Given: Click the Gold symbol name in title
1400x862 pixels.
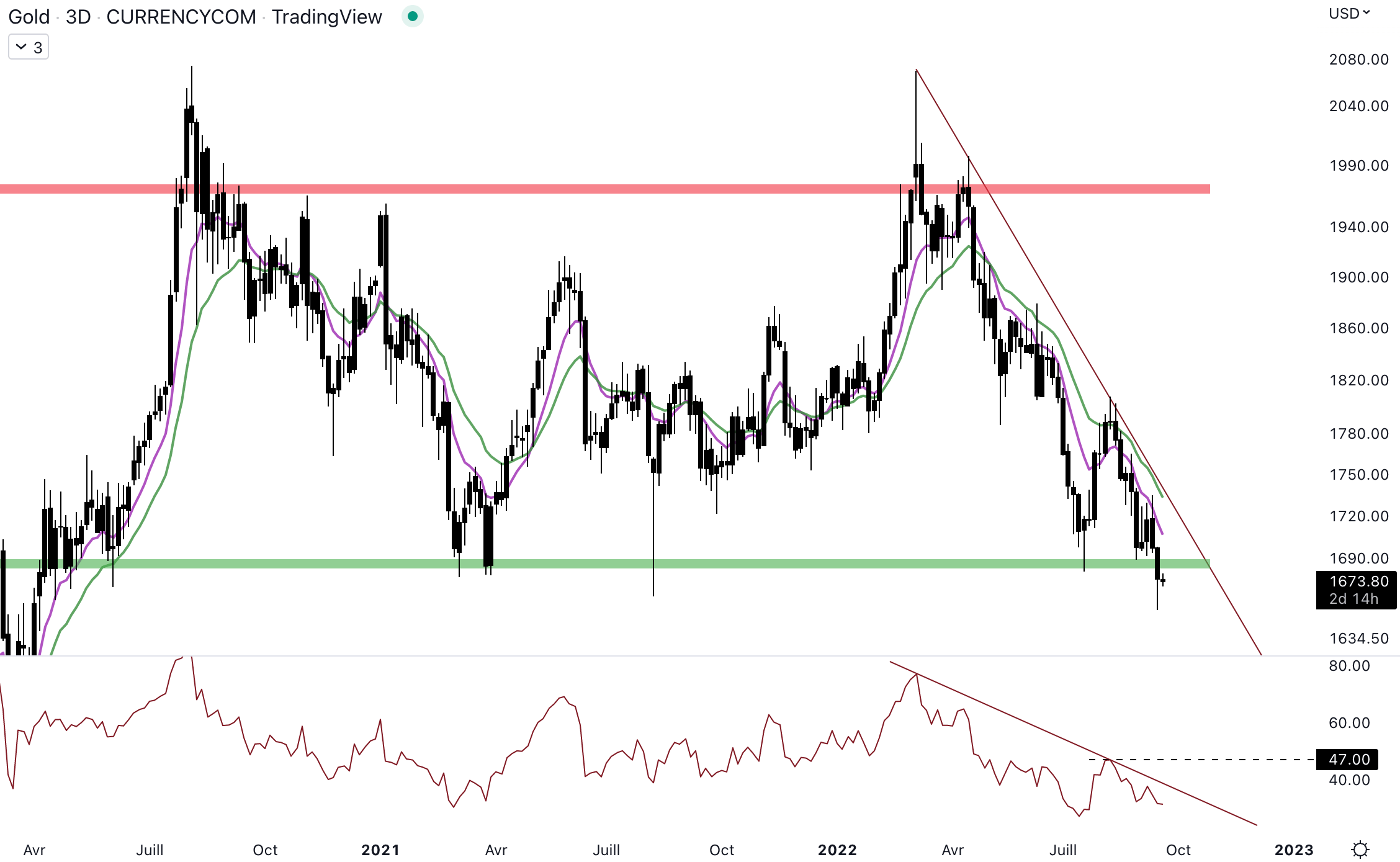Looking at the screenshot, I should [29, 17].
